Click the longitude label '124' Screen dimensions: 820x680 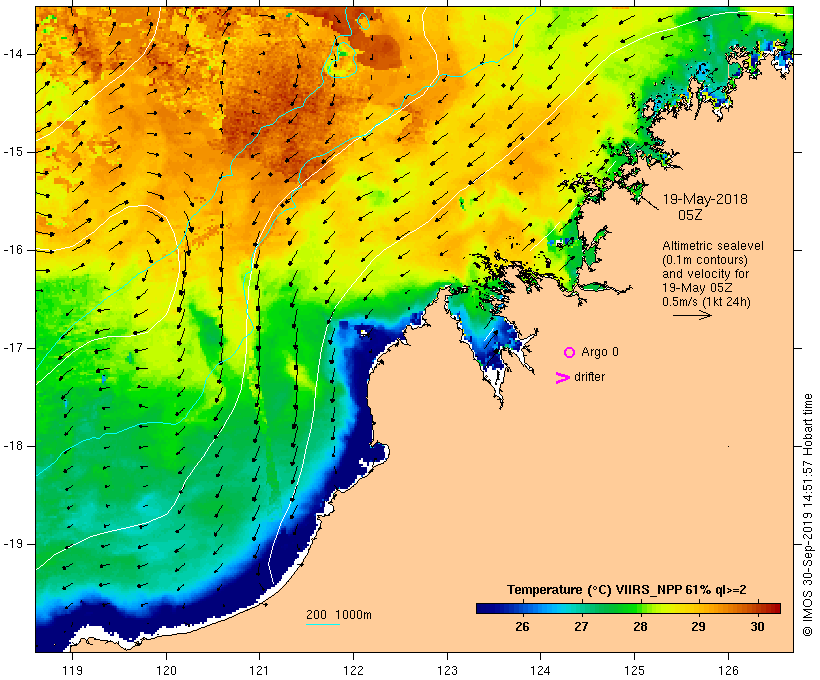(540, 671)
